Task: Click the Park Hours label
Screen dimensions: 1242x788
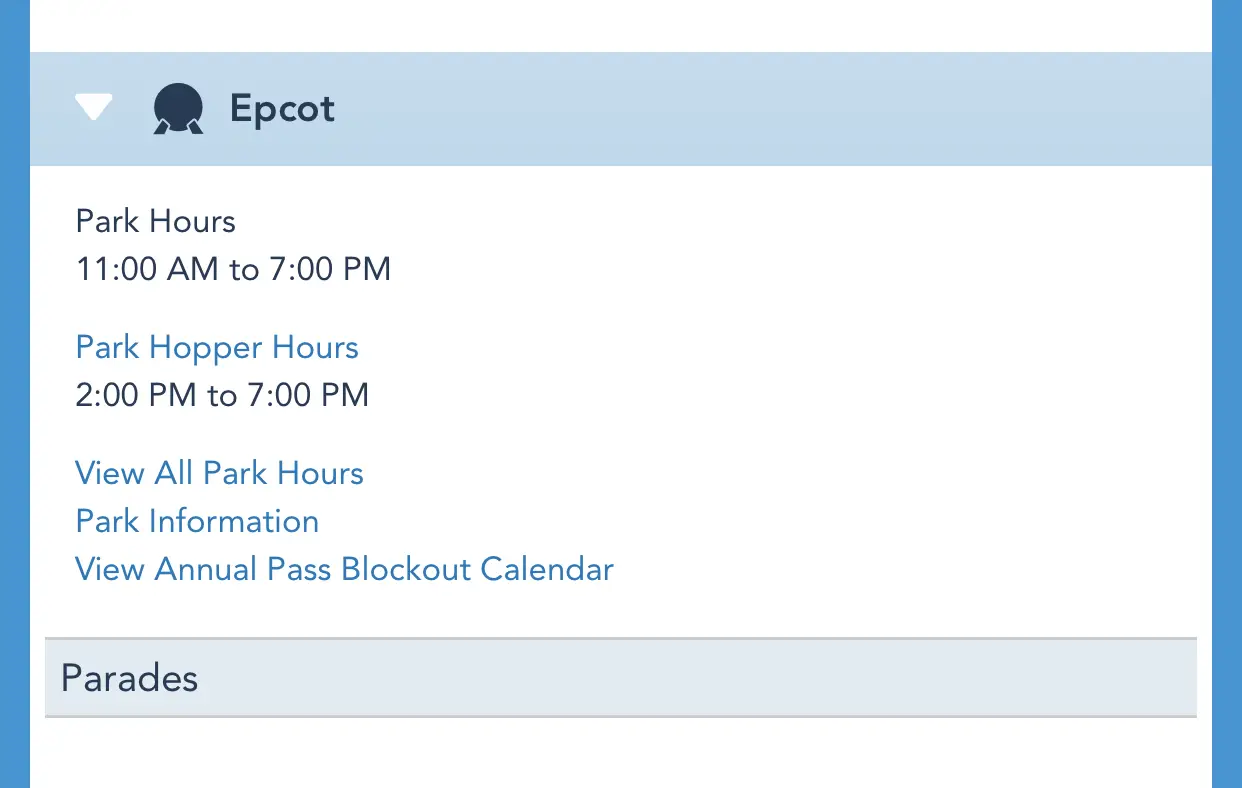Action: tap(155, 221)
